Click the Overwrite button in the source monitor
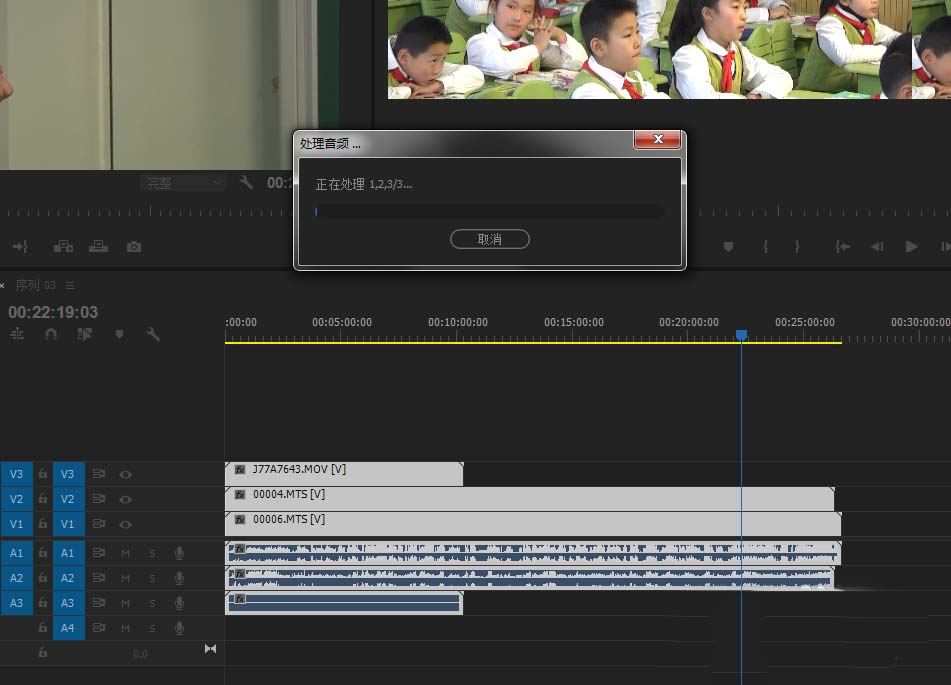 98,246
